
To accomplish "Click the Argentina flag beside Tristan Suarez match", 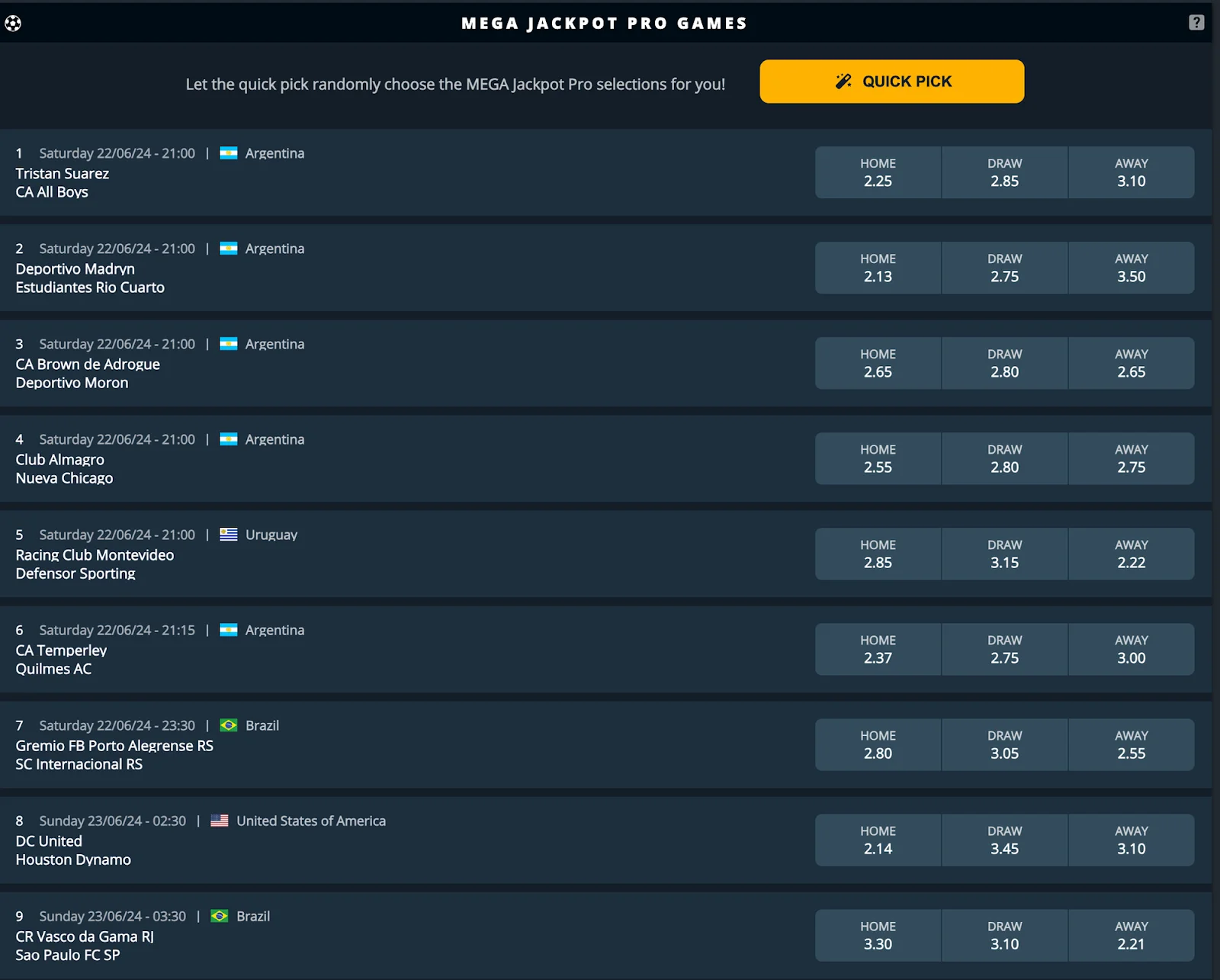I will click(x=229, y=153).
